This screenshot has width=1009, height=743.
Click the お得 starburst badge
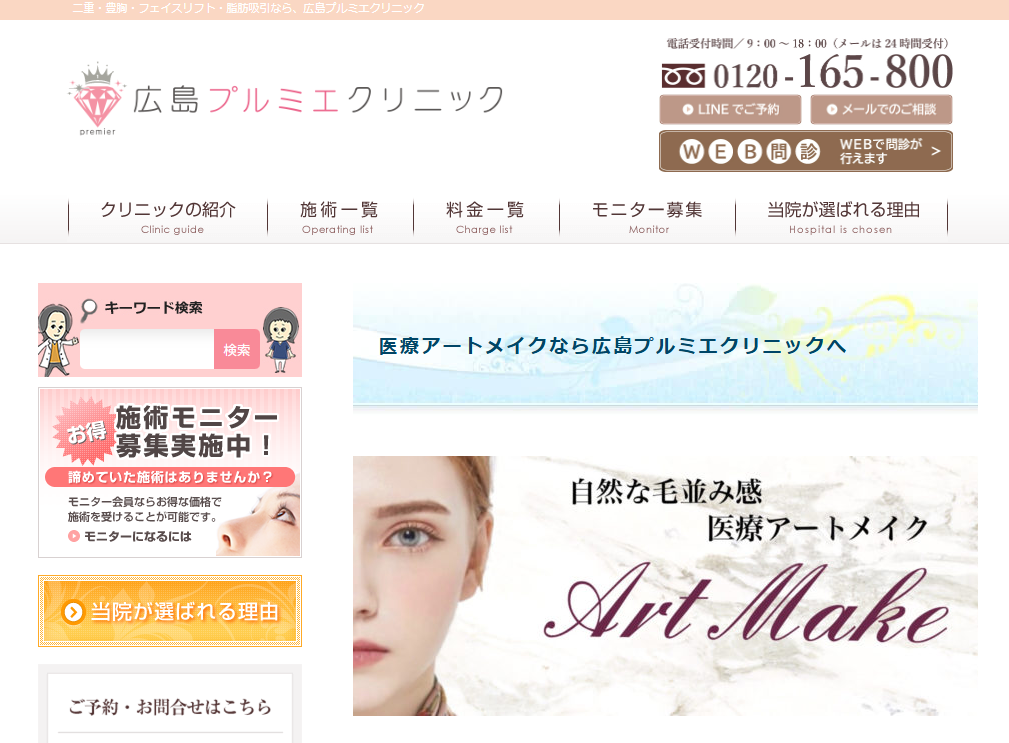86,431
